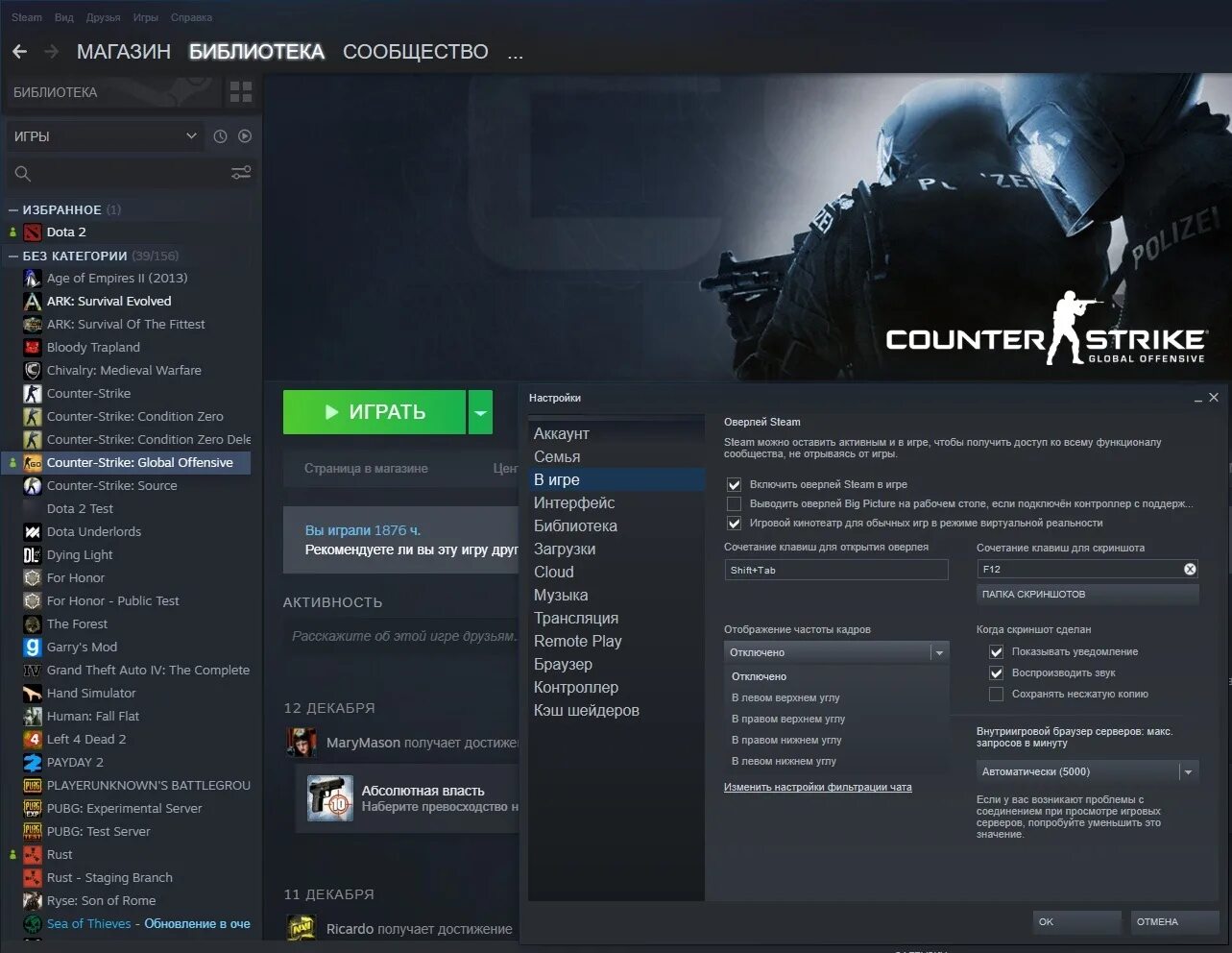This screenshot has width=1232, height=953.
Task: Open Страница в магазине link
Action: pyautogui.click(x=366, y=469)
